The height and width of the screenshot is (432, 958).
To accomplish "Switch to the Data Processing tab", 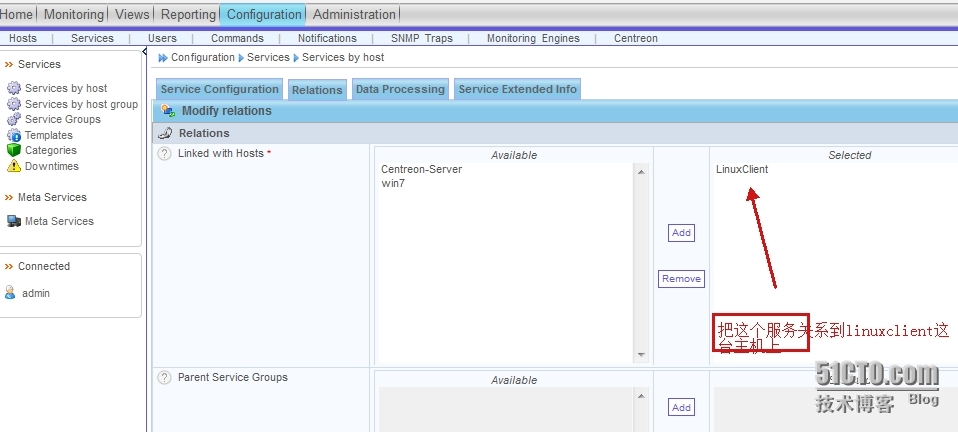I will coord(400,89).
